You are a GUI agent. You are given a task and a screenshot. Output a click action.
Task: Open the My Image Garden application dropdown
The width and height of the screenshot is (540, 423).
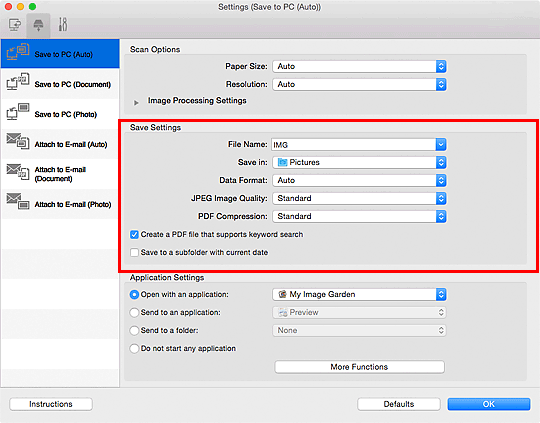[x=359, y=294]
